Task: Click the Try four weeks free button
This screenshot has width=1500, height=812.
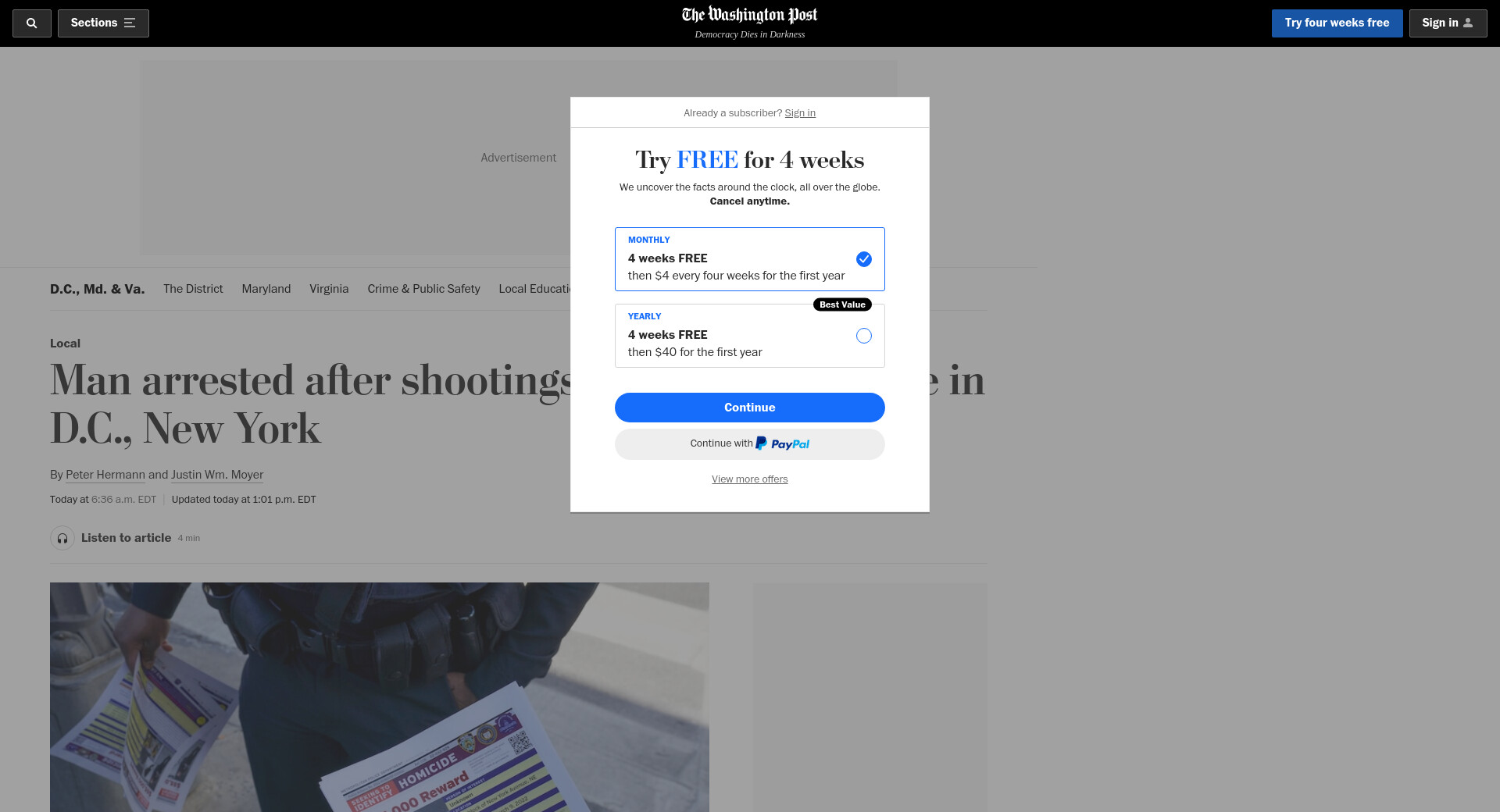Action: point(1337,23)
